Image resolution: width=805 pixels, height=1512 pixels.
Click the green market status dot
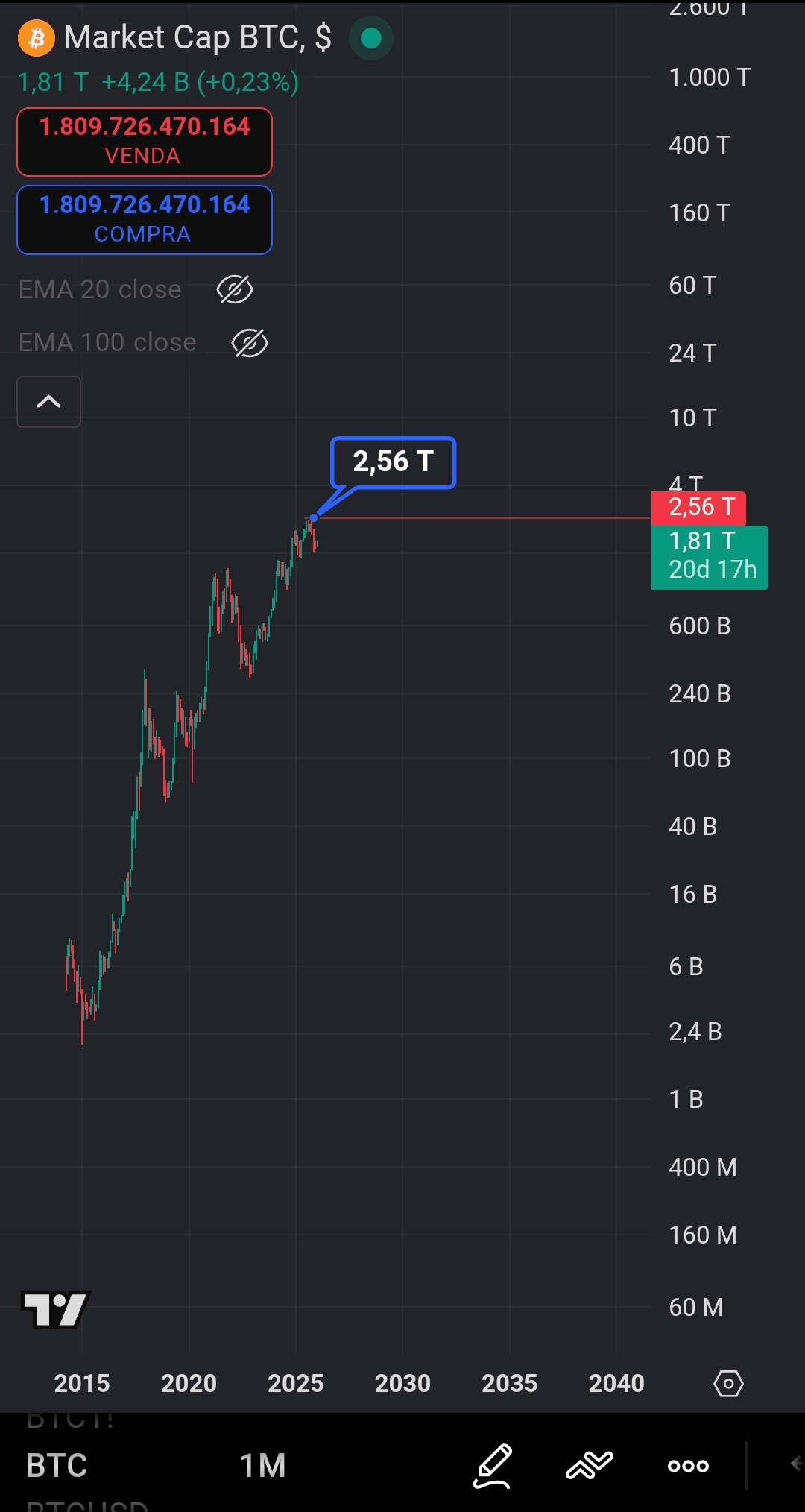(370, 38)
